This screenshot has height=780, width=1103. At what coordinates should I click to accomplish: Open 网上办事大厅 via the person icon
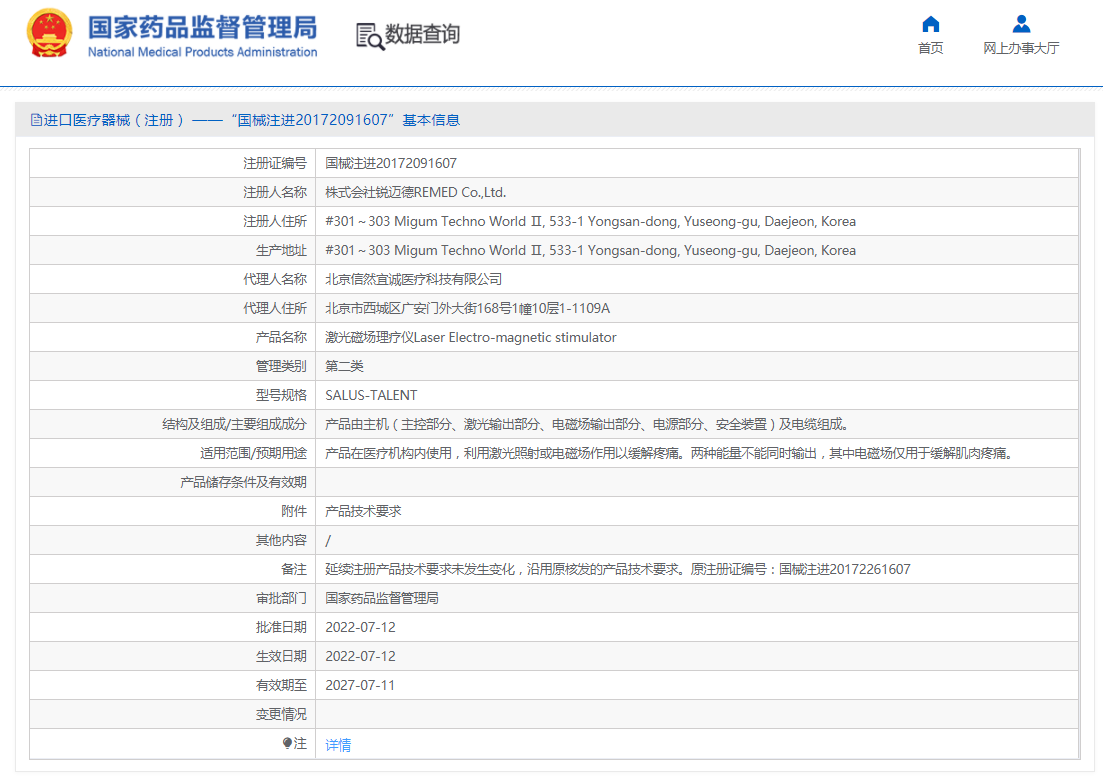(1021, 24)
